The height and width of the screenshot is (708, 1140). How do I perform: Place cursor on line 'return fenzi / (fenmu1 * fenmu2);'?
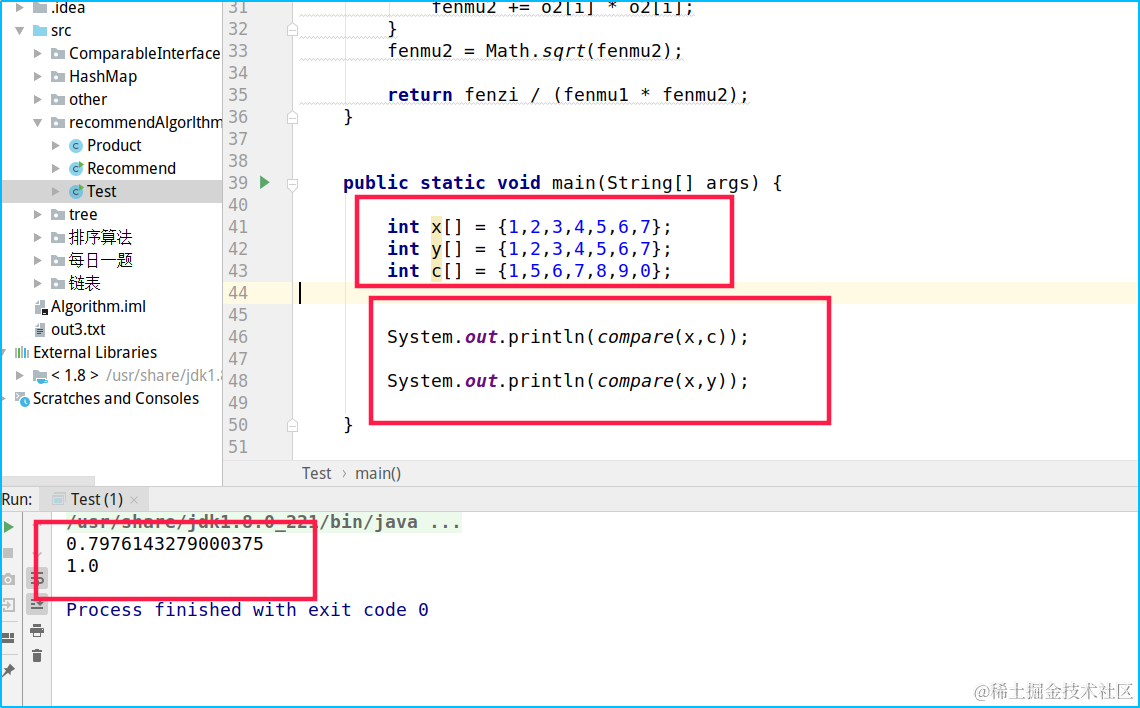[x=568, y=94]
